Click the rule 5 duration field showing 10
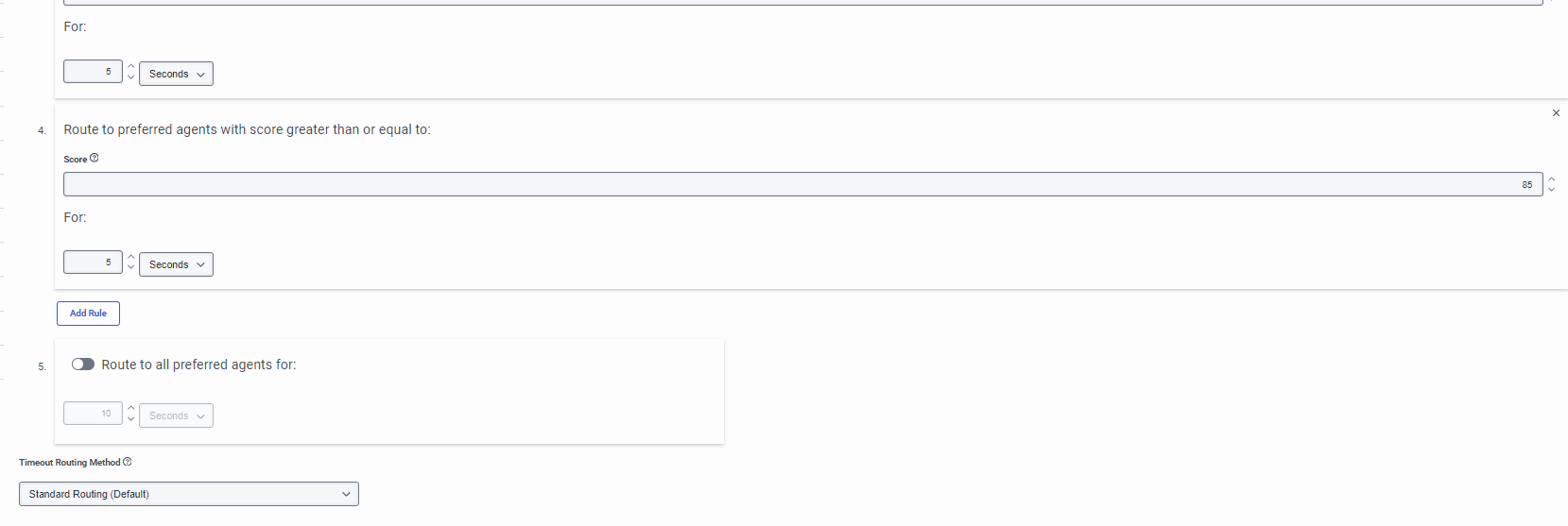1568x526 pixels. click(x=93, y=414)
